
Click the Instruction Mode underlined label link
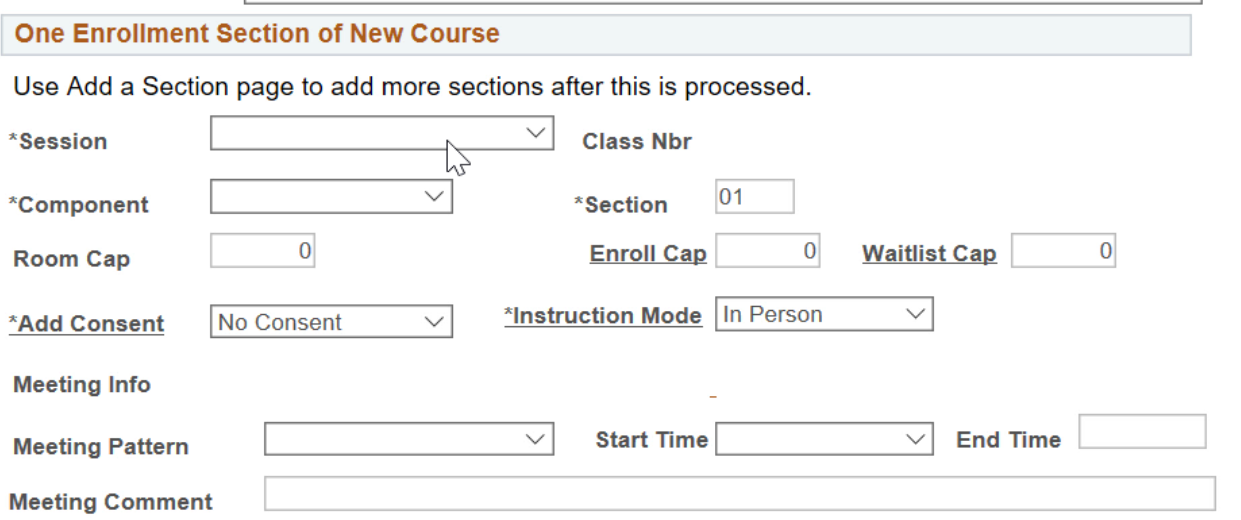603,316
